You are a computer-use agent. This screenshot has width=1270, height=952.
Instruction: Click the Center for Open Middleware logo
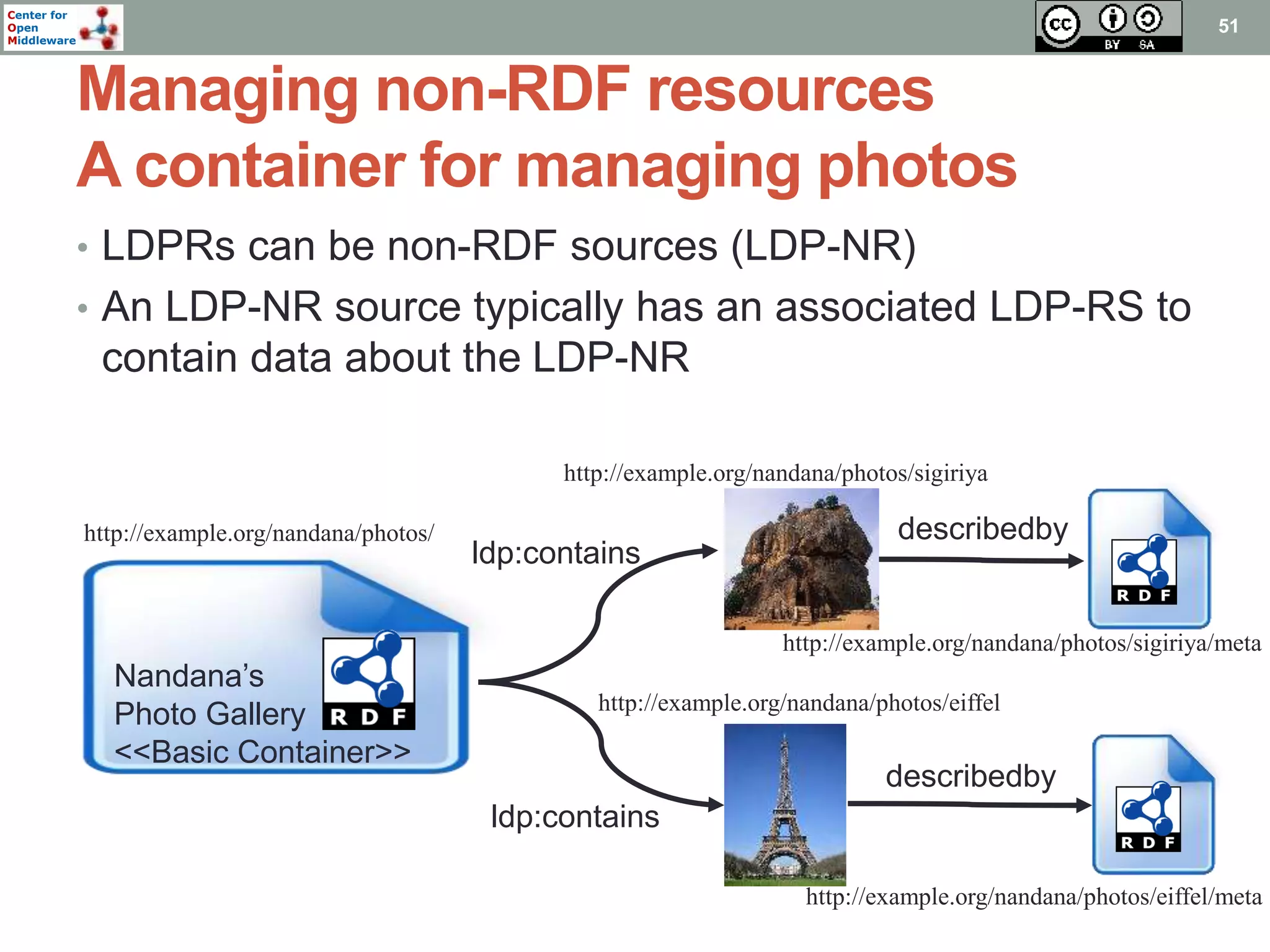click(x=63, y=27)
